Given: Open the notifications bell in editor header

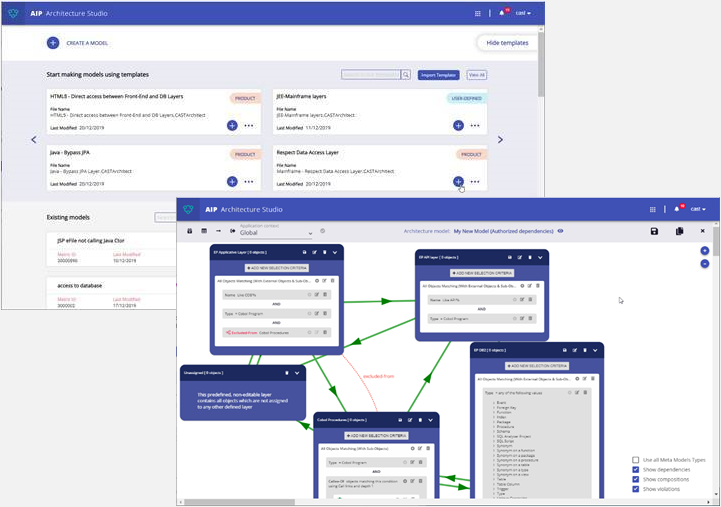Looking at the screenshot, I should [x=676, y=209].
